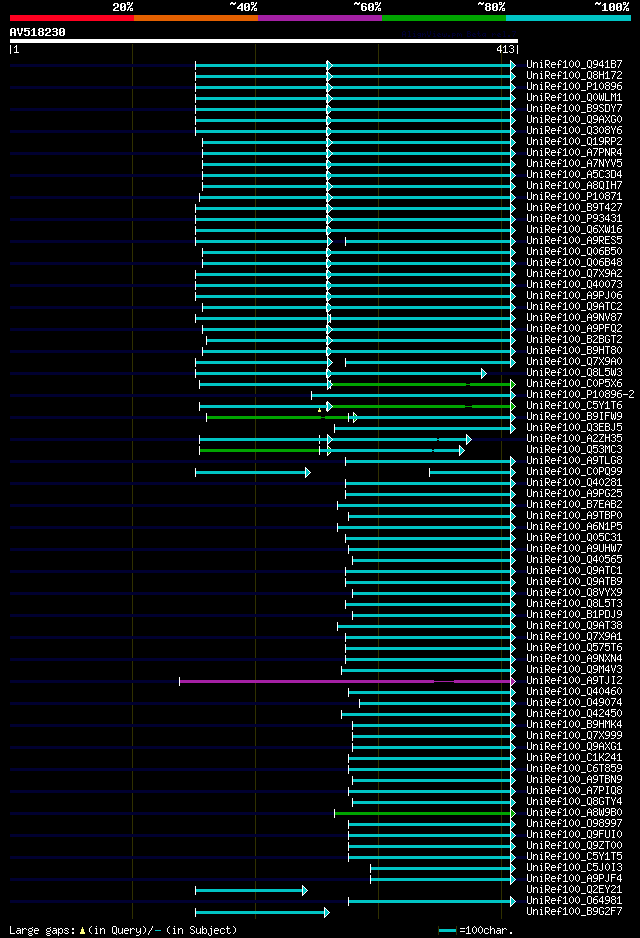Open hit UniRef100_A5C3D4
This screenshot has width=640, height=938.
574,174
